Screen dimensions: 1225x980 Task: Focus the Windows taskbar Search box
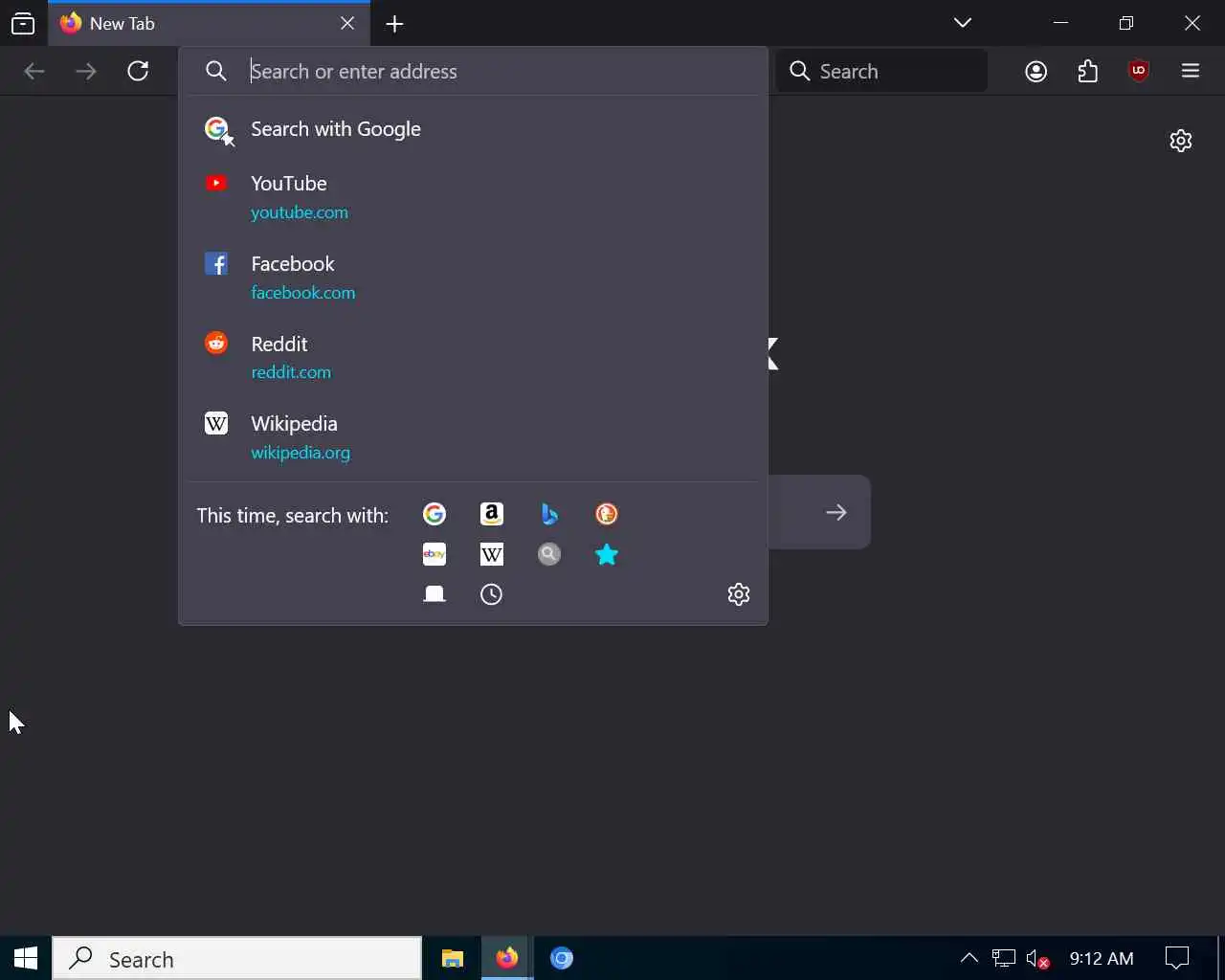pyautogui.click(x=236, y=959)
